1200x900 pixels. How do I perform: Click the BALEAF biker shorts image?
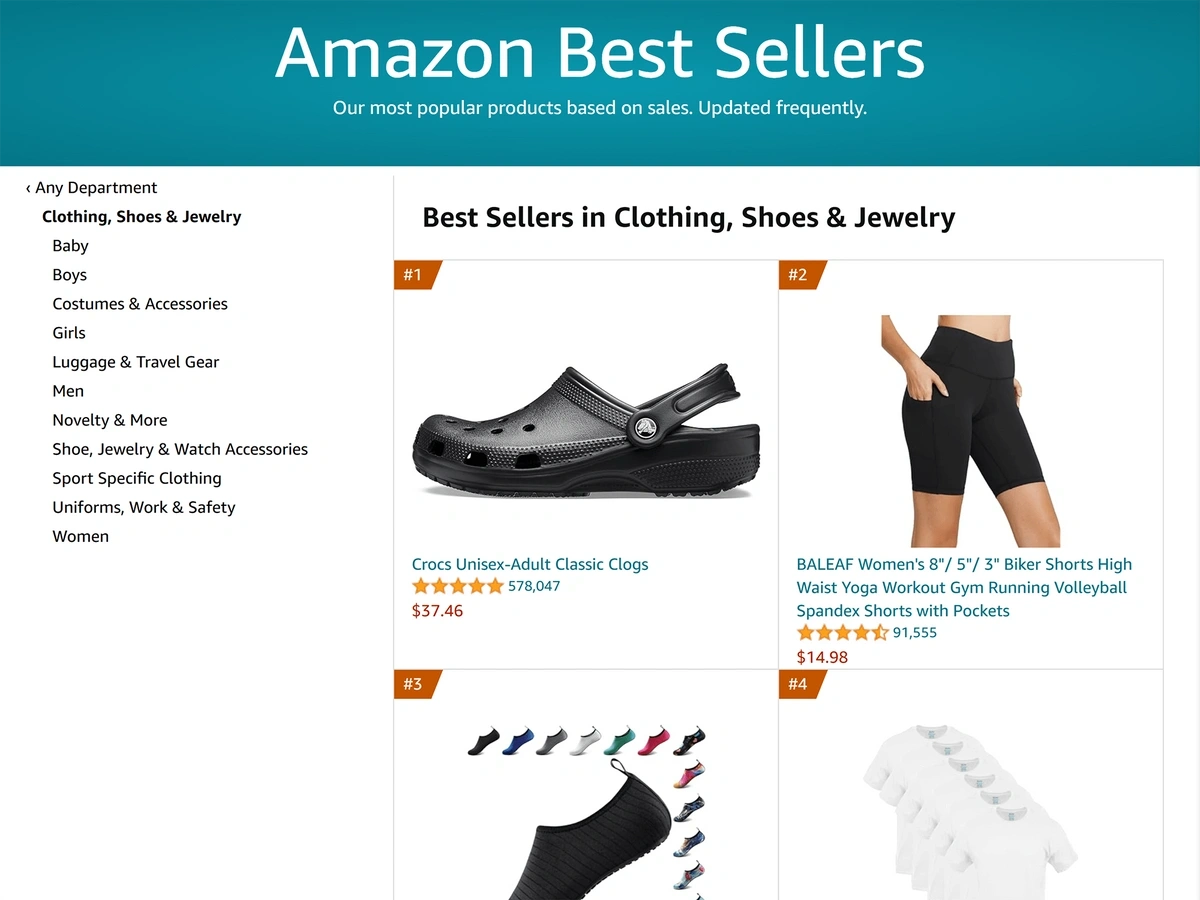970,431
